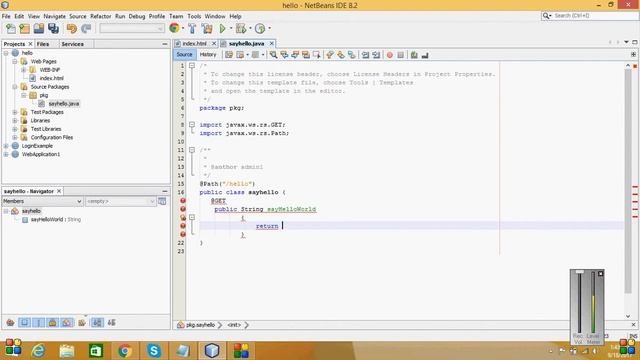Expand the Test Packages node

tap(15, 112)
